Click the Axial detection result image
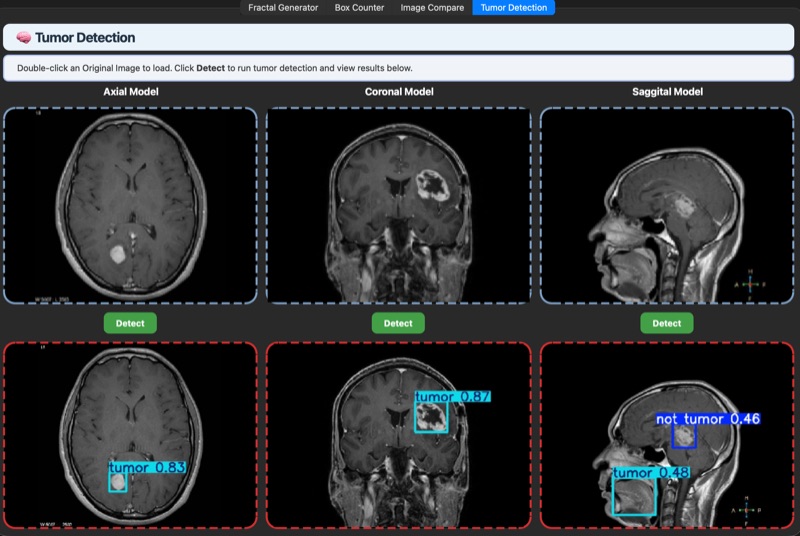 (130, 435)
